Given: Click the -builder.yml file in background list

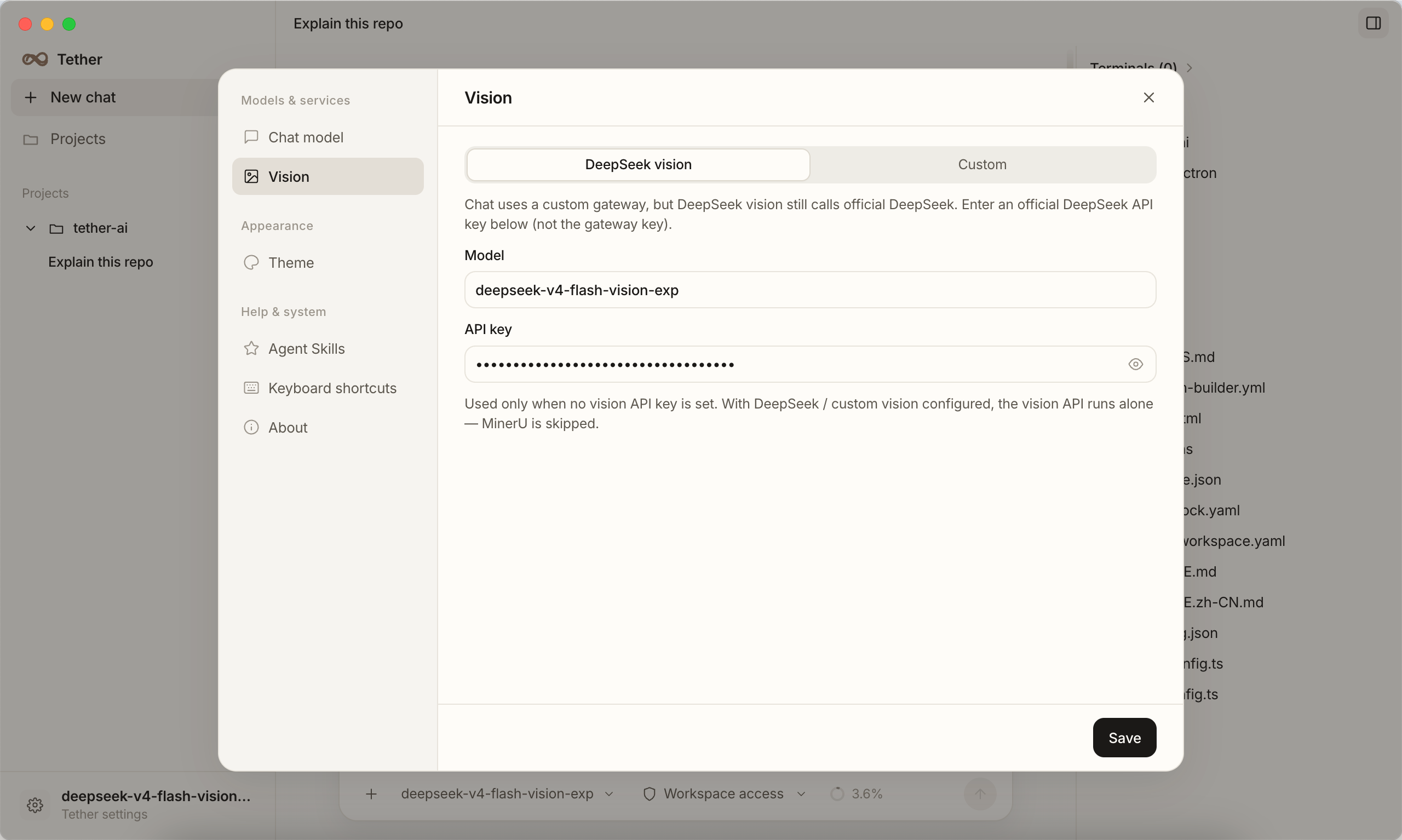Looking at the screenshot, I should tap(1224, 388).
